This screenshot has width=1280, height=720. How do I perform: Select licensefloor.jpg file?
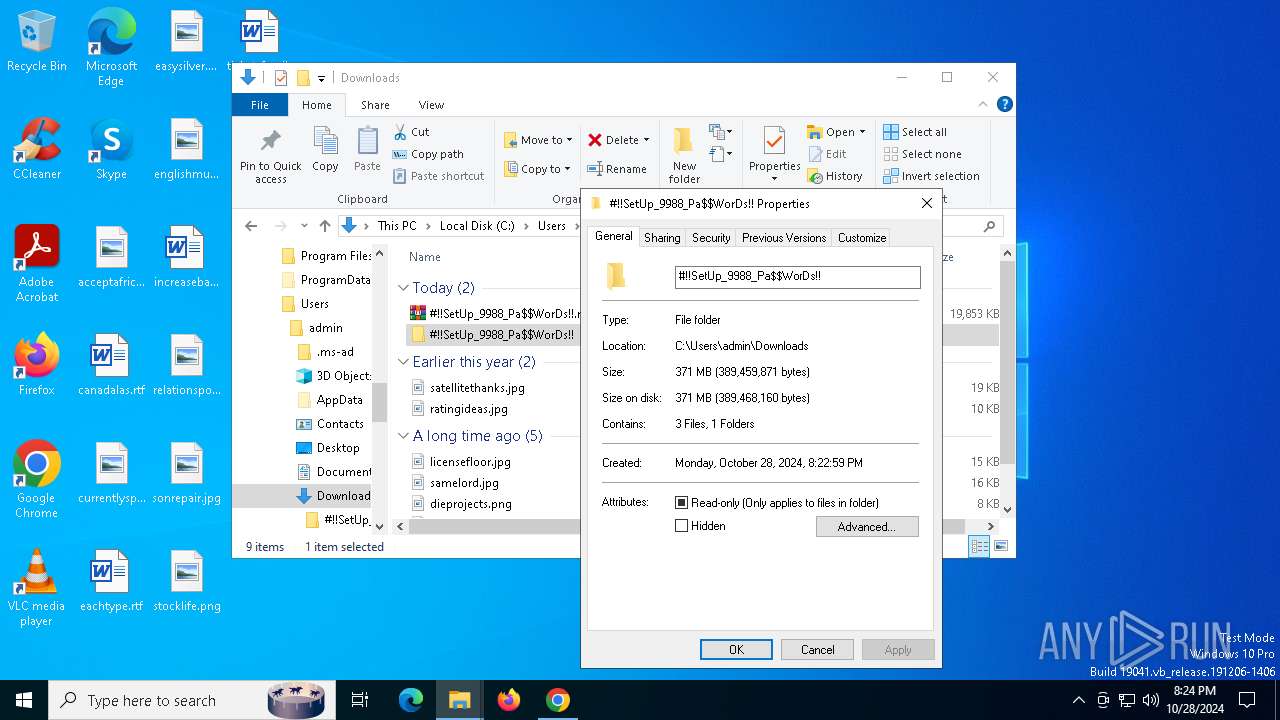point(470,462)
